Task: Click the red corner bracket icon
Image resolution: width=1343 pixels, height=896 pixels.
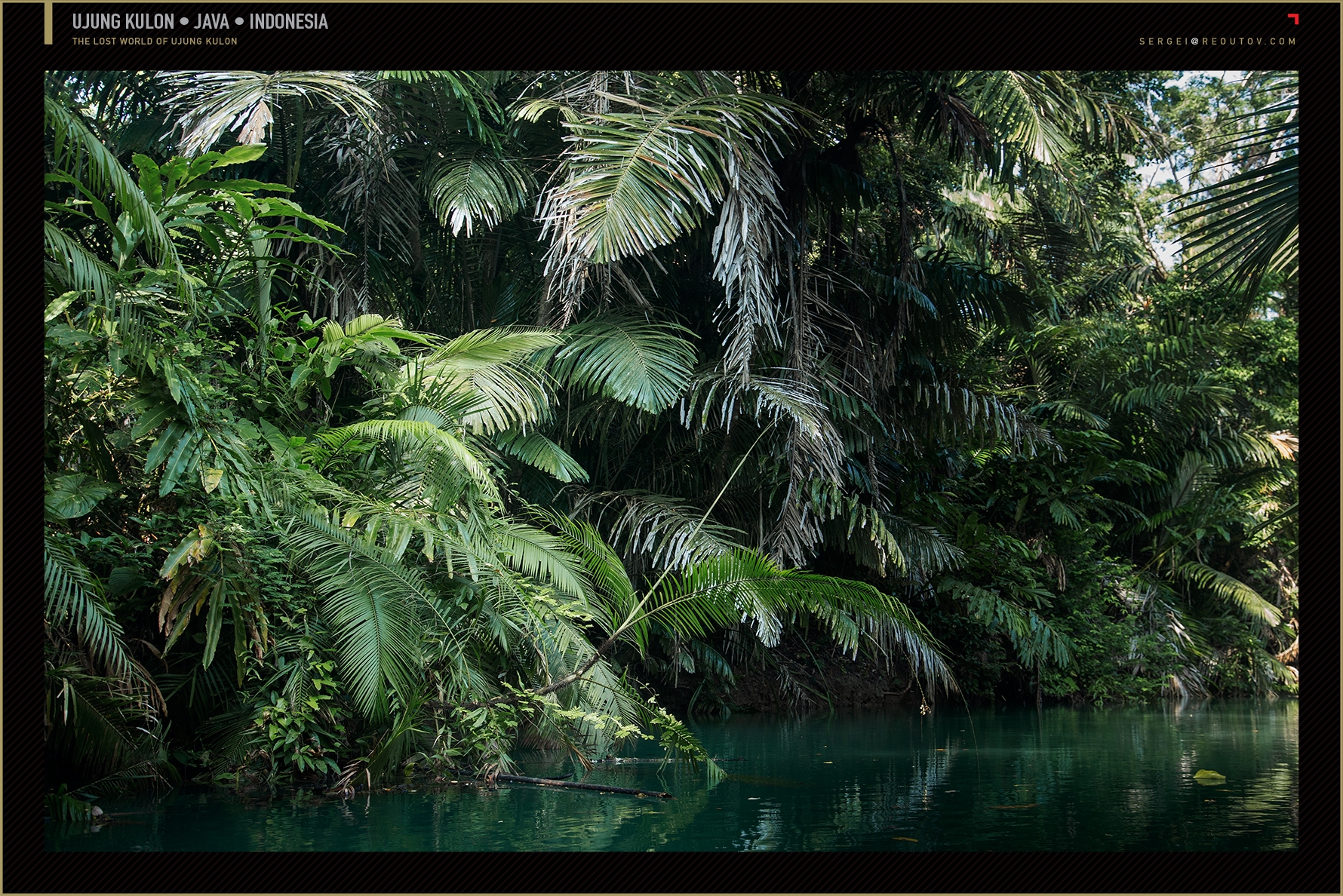Action: [1293, 19]
